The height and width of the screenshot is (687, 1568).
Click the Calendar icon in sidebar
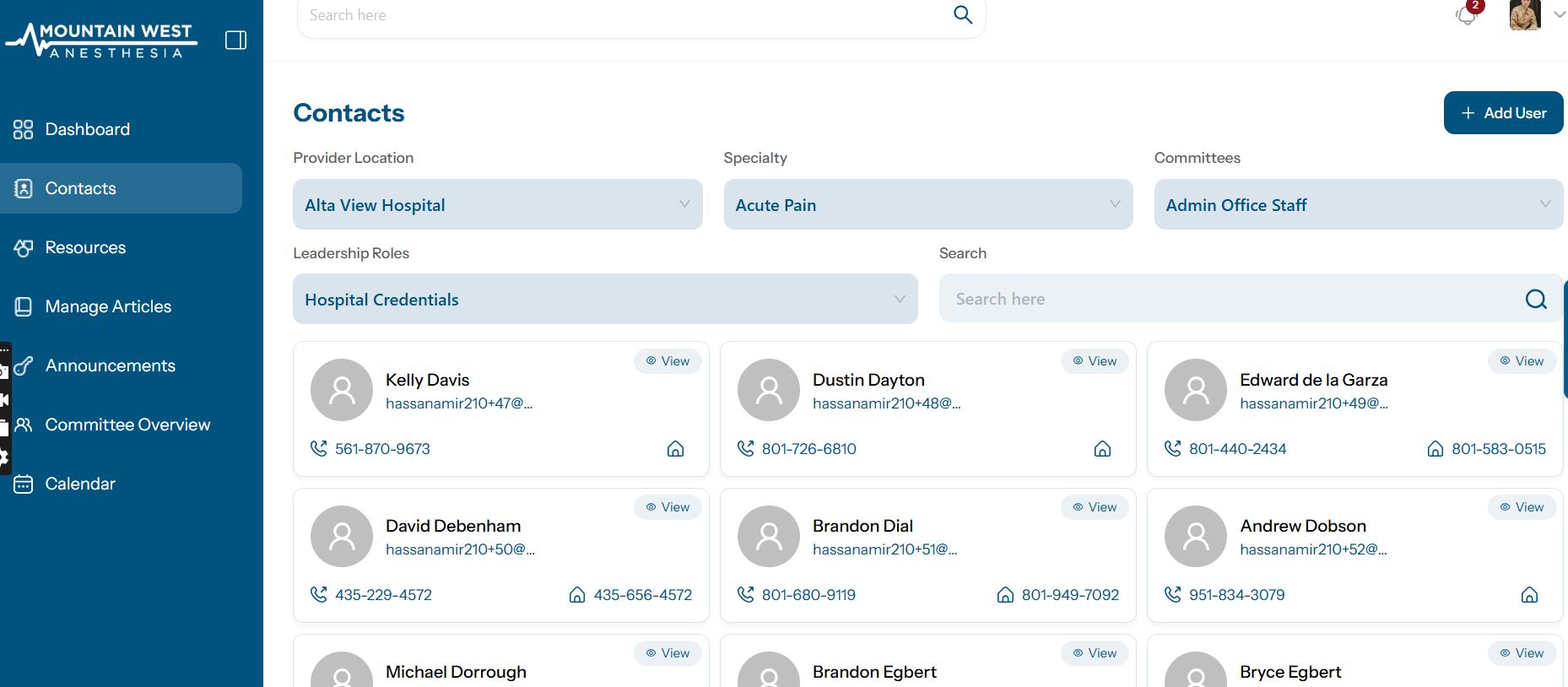point(24,484)
